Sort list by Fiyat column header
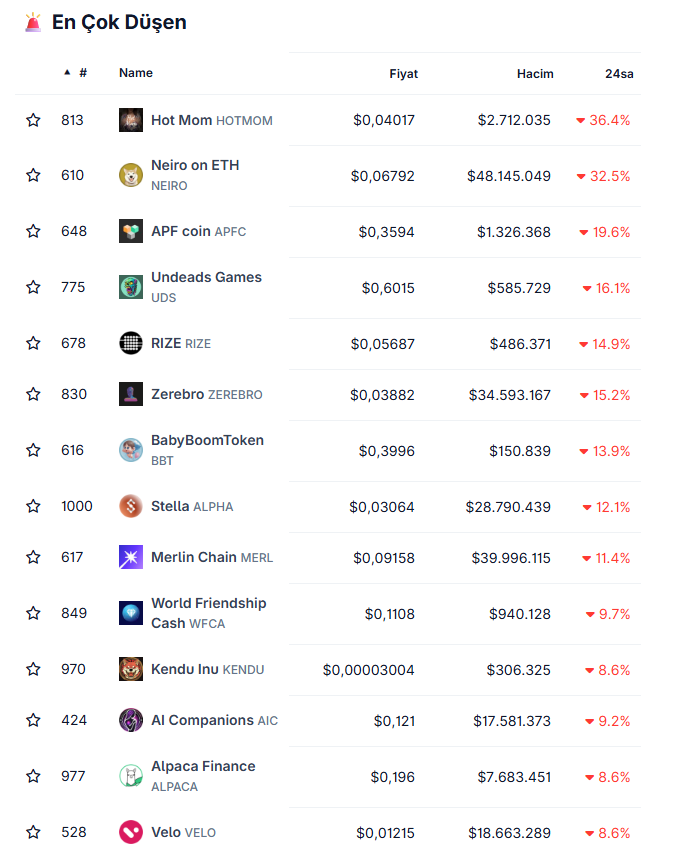This screenshot has height=852, width=676. pos(403,74)
